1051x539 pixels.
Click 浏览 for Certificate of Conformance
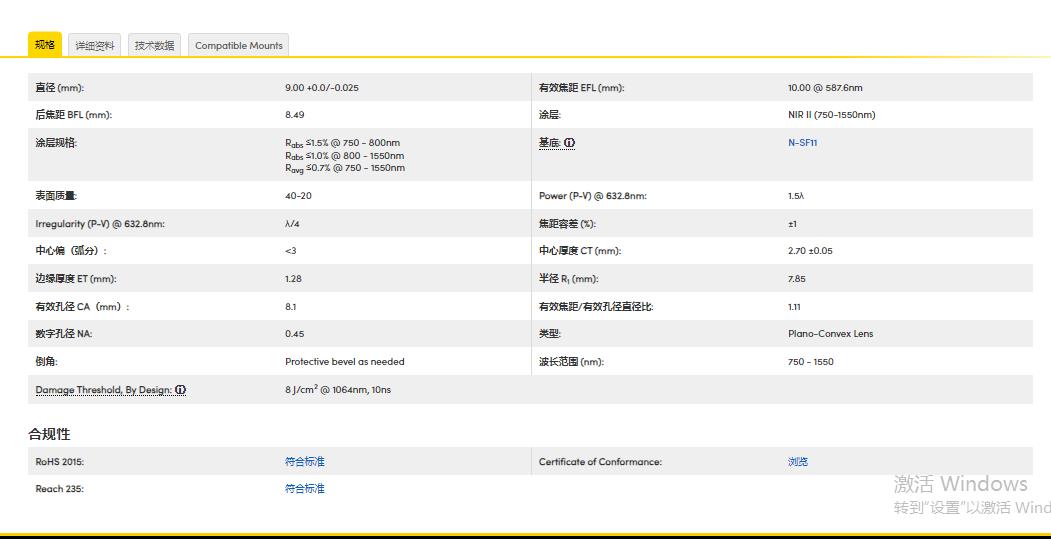click(x=797, y=462)
